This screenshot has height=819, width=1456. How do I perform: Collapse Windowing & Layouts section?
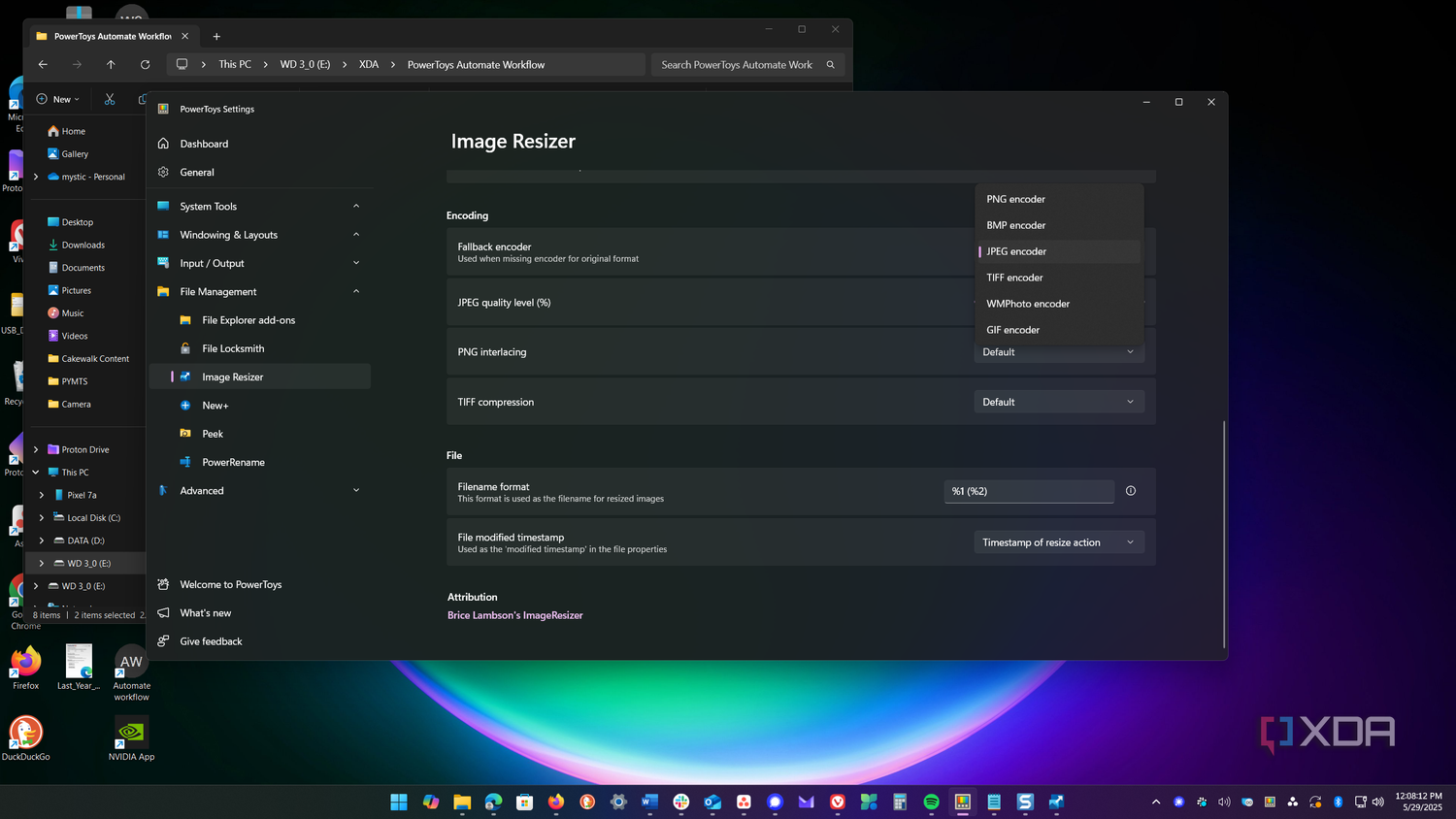[x=356, y=235]
